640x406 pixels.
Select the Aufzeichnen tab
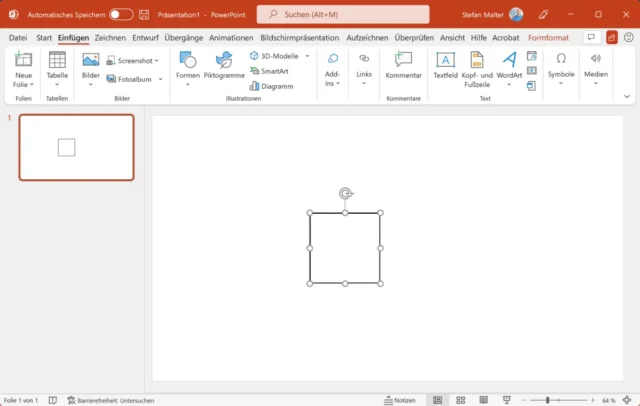(x=367, y=38)
